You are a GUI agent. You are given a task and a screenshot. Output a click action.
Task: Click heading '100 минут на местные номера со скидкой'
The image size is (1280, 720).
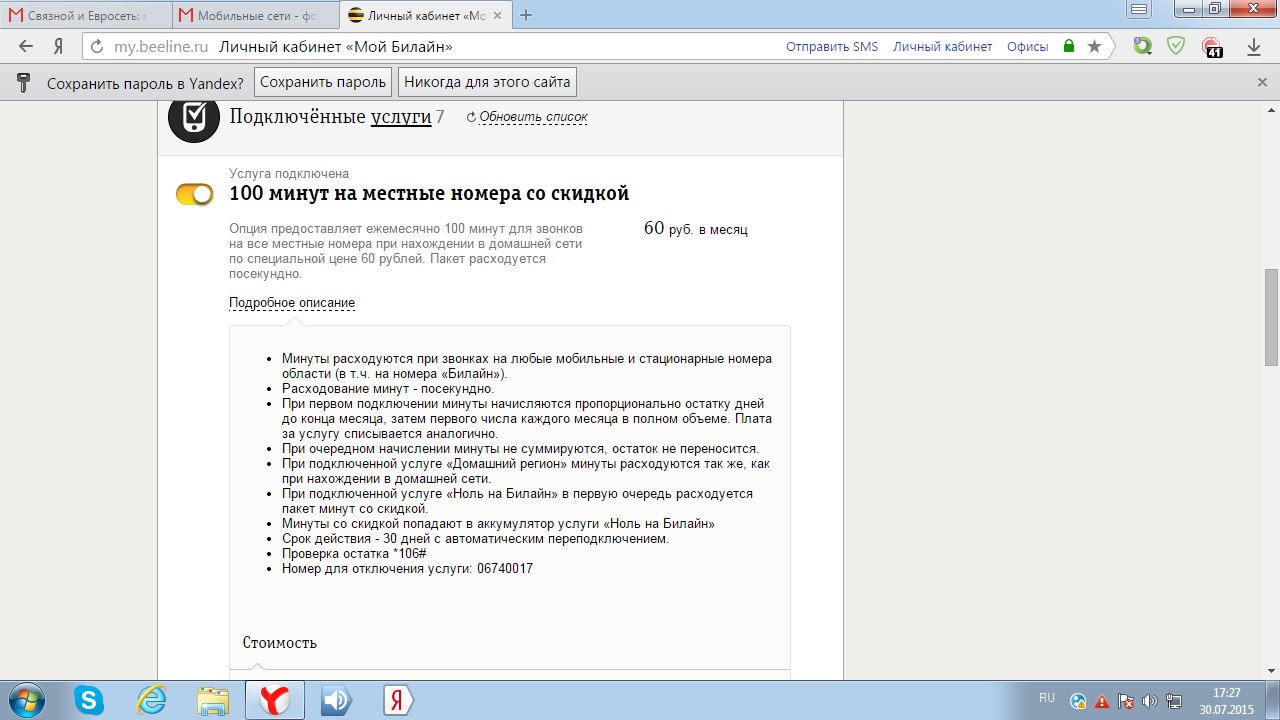pyautogui.click(x=429, y=194)
